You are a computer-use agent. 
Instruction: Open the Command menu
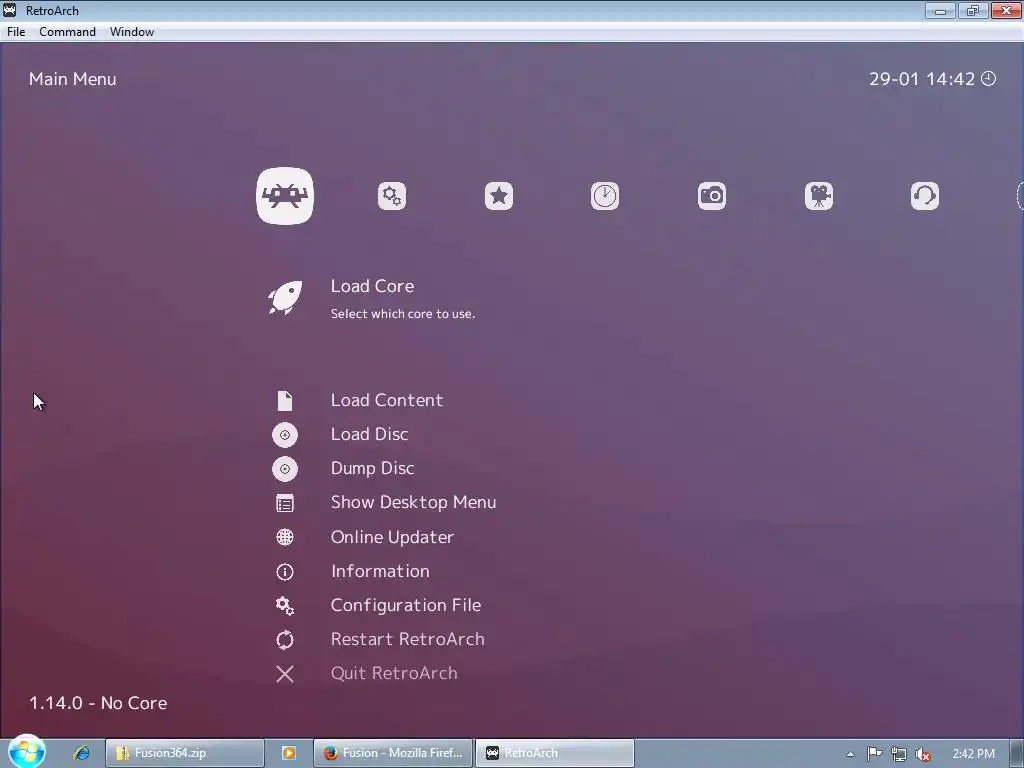pos(67,32)
